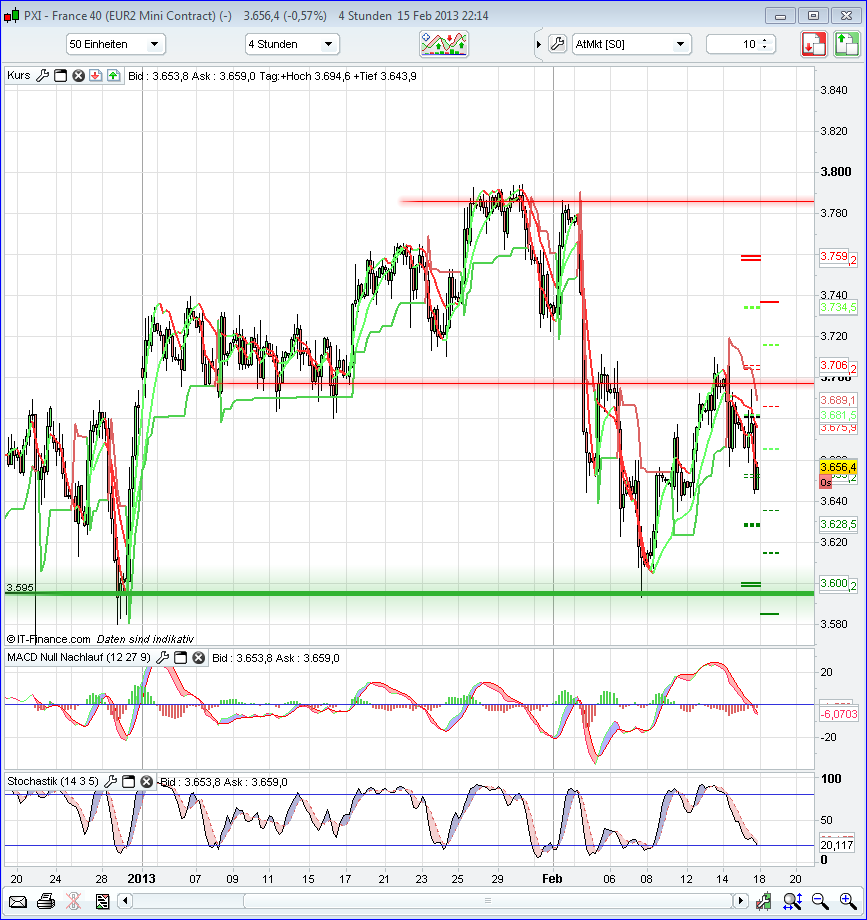The width and height of the screenshot is (867, 920).
Task: Close the Stochastik indicator panel
Action: click(147, 782)
